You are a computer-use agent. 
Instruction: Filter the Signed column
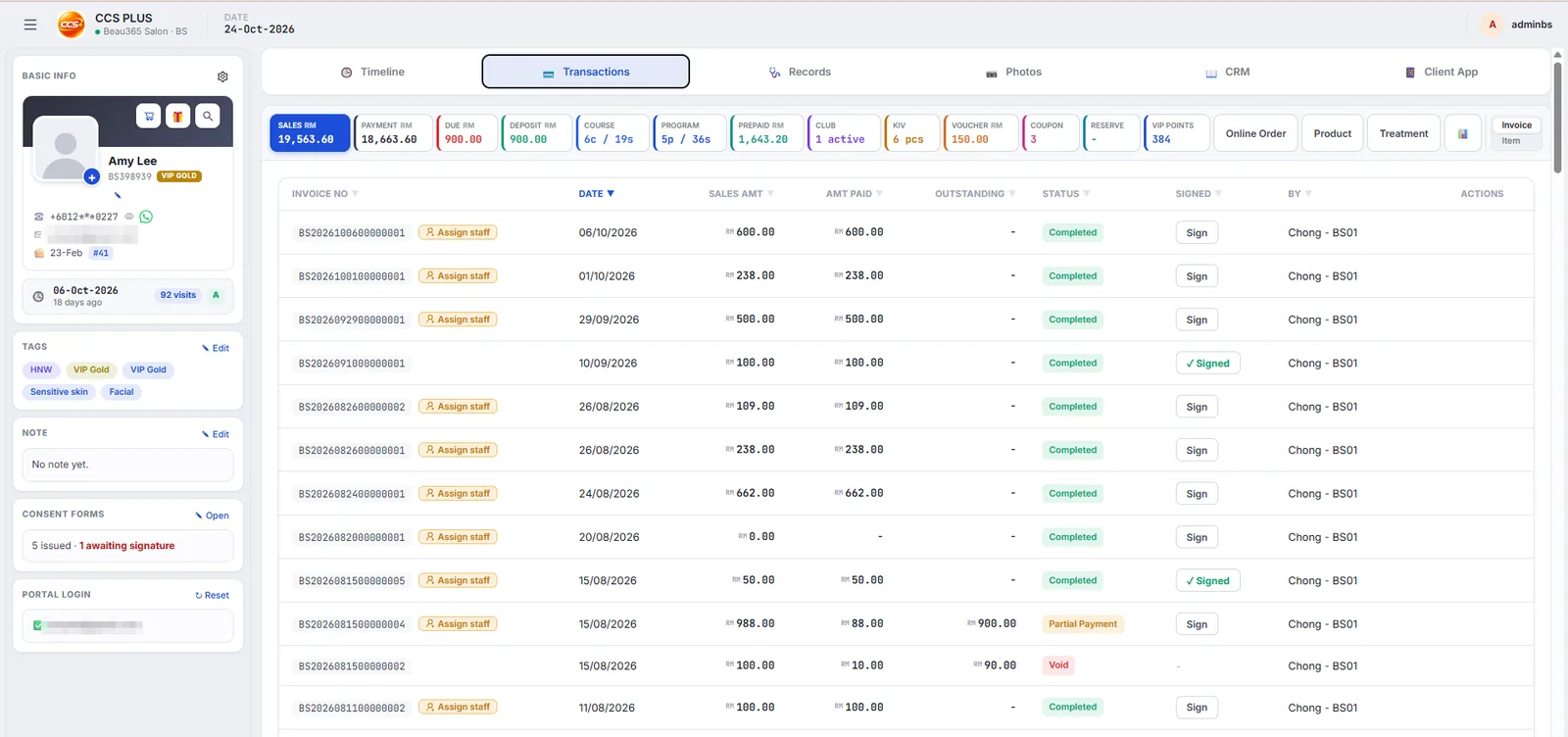click(x=1218, y=194)
